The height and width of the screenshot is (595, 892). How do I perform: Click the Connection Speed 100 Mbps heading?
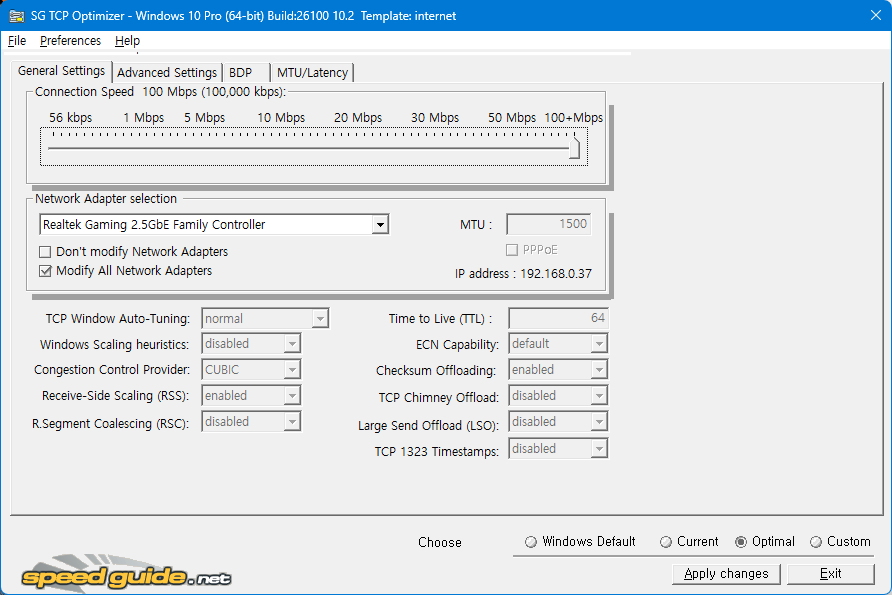[160, 92]
